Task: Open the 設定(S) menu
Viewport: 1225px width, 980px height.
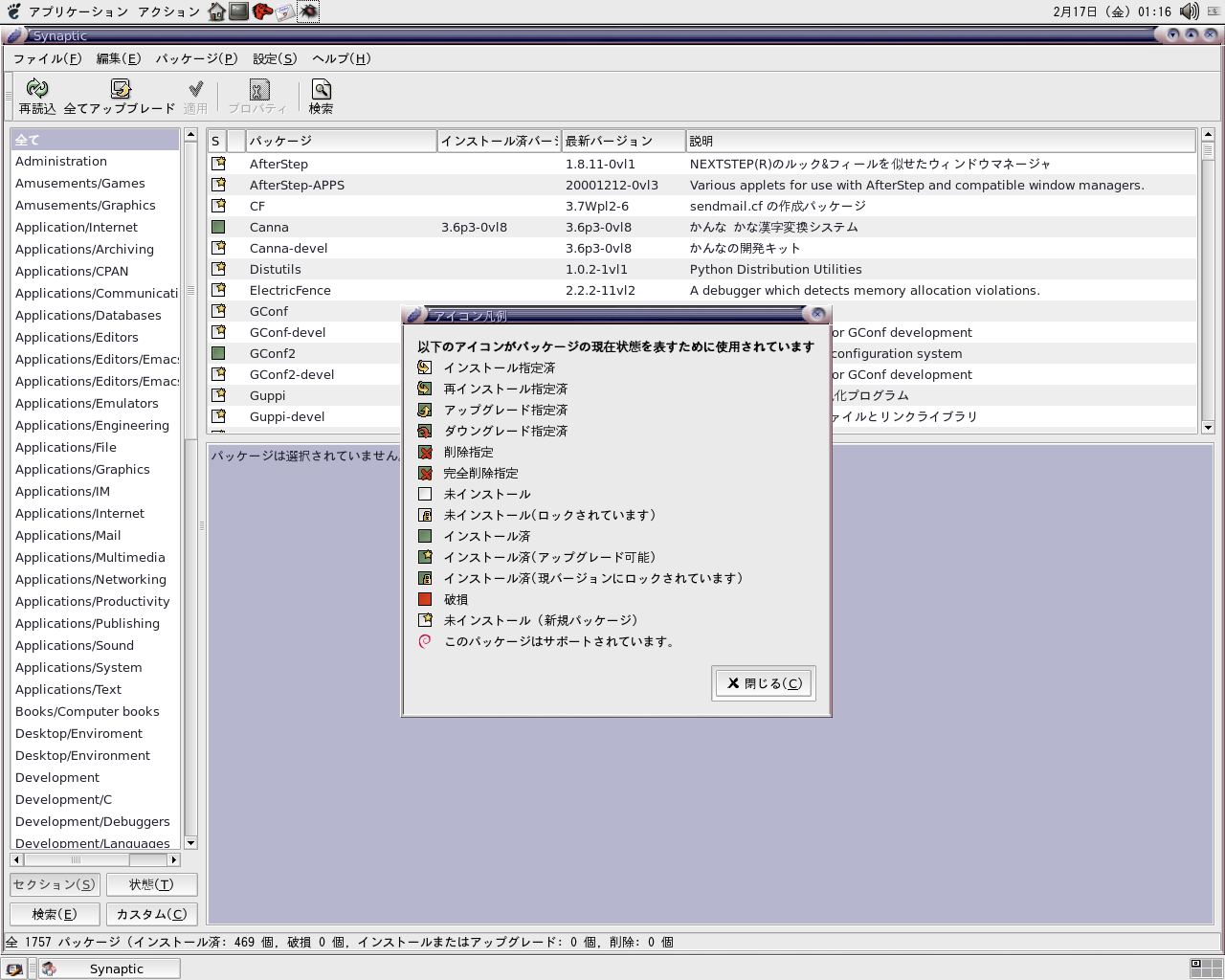Action: click(x=275, y=58)
